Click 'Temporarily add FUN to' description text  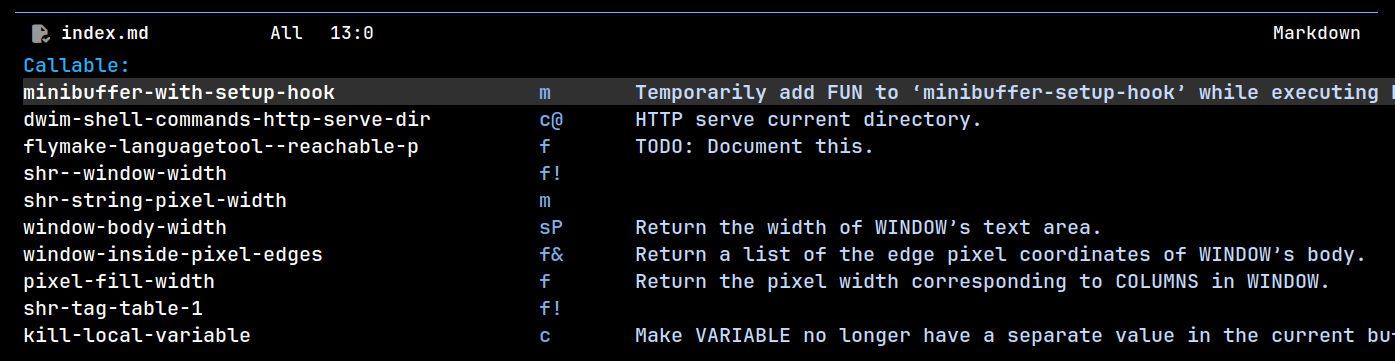click(x=1015, y=93)
